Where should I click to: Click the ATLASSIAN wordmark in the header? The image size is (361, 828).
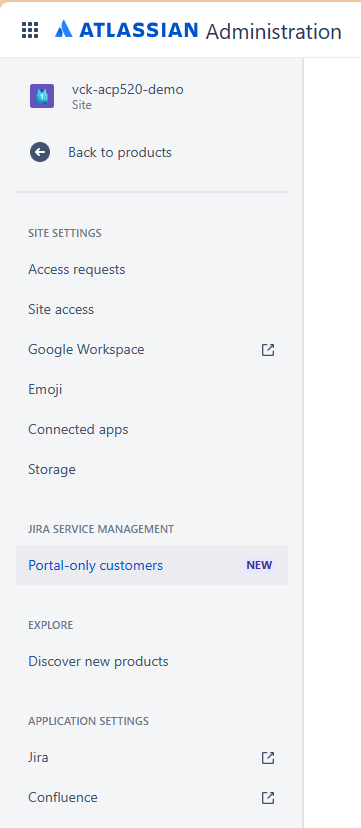pyautogui.click(x=139, y=30)
